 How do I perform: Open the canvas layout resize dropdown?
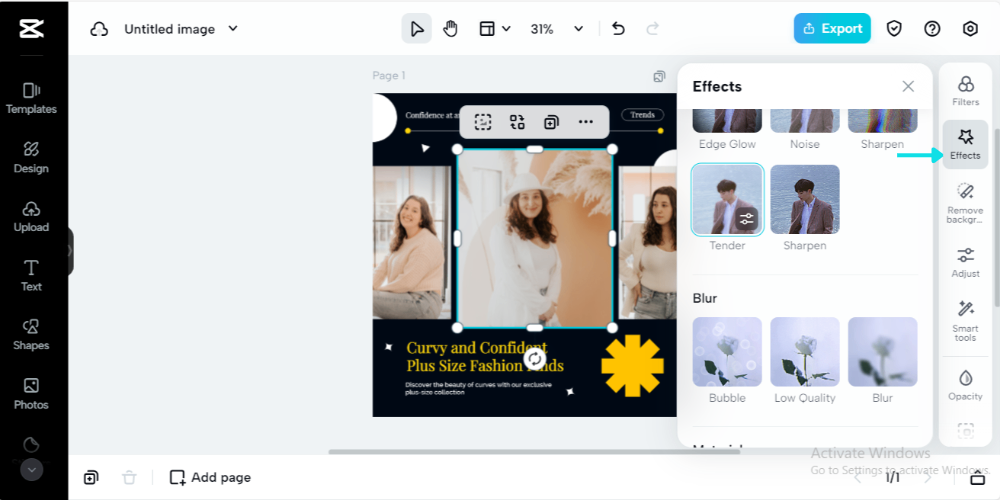click(495, 29)
